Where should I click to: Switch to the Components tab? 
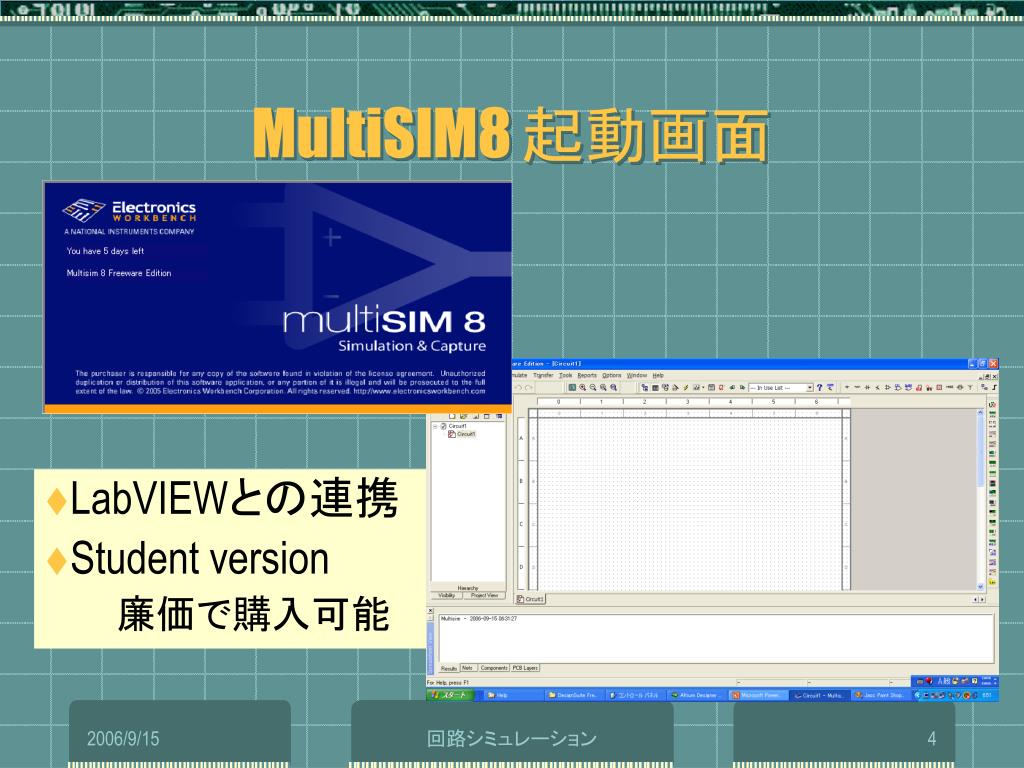coord(494,668)
